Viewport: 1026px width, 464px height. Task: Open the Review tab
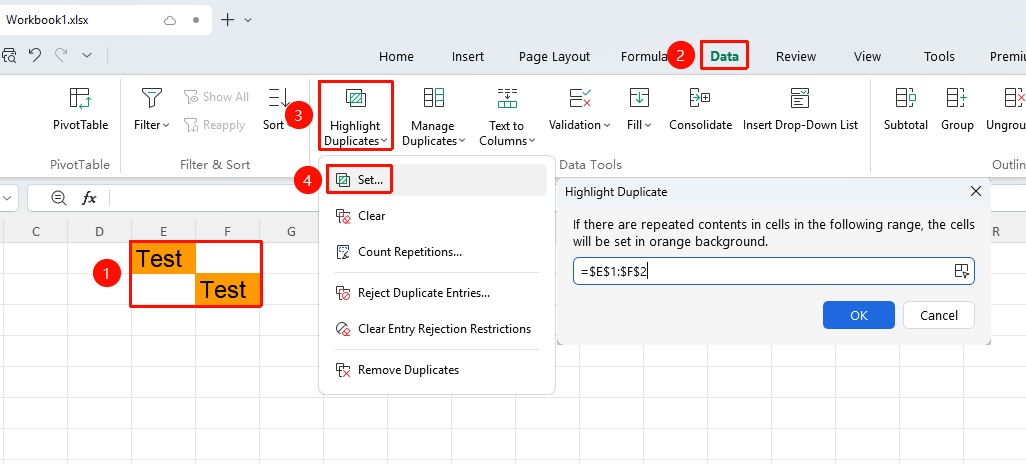coord(796,57)
